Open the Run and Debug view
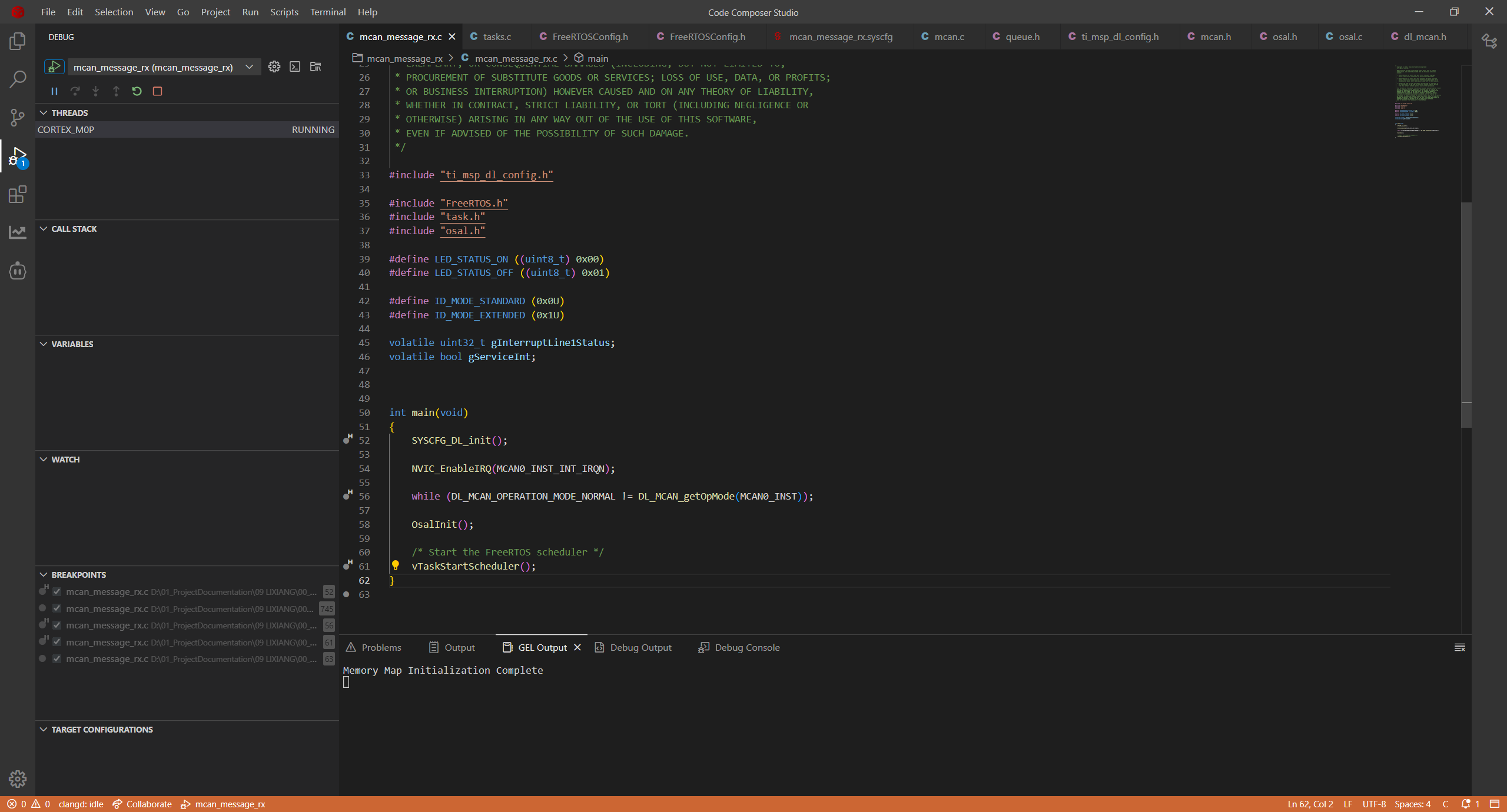Image resolution: width=1507 pixels, height=812 pixels. pyautogui.click(x=18, y=157)
